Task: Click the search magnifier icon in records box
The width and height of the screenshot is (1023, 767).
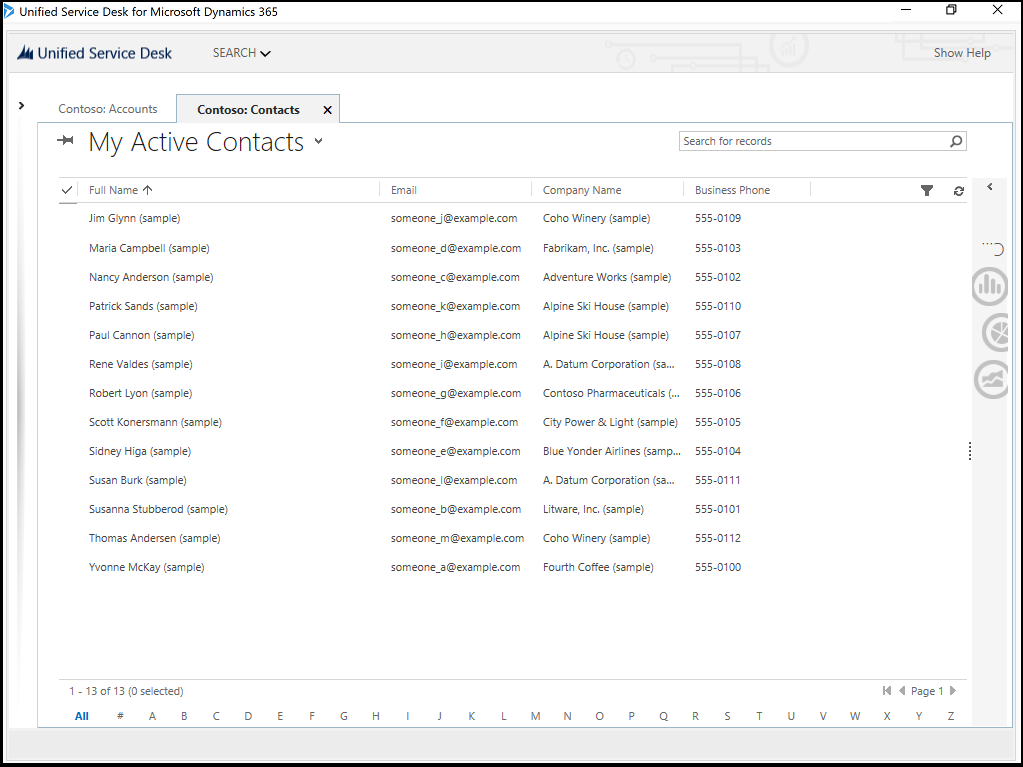Action: pos(956,141)
